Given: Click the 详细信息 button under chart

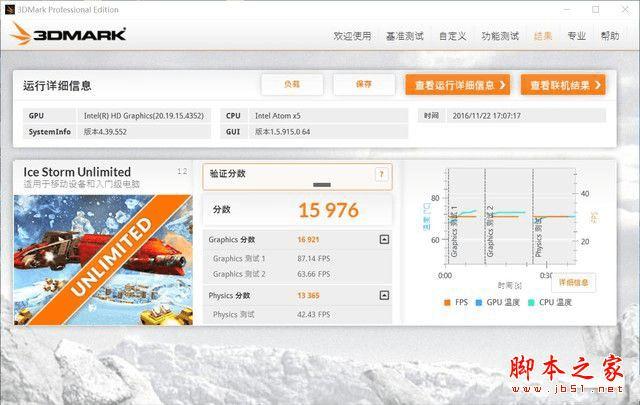Looking at the screenshot, I should point(573,283).
